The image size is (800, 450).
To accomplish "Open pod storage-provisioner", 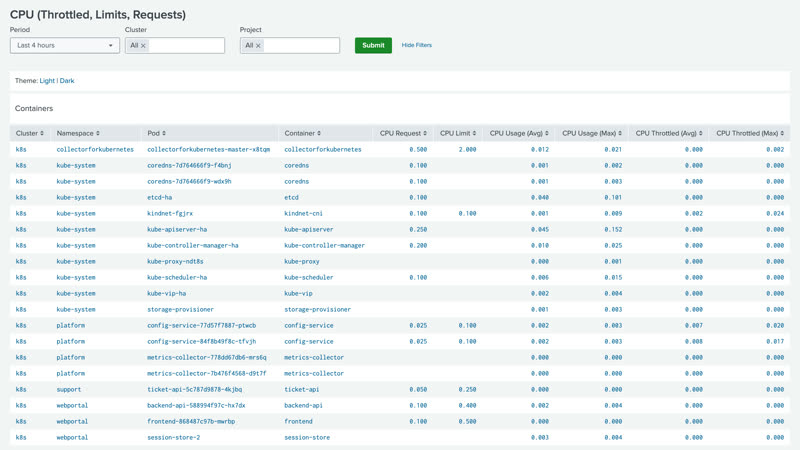I will click(x=181, y=309).
